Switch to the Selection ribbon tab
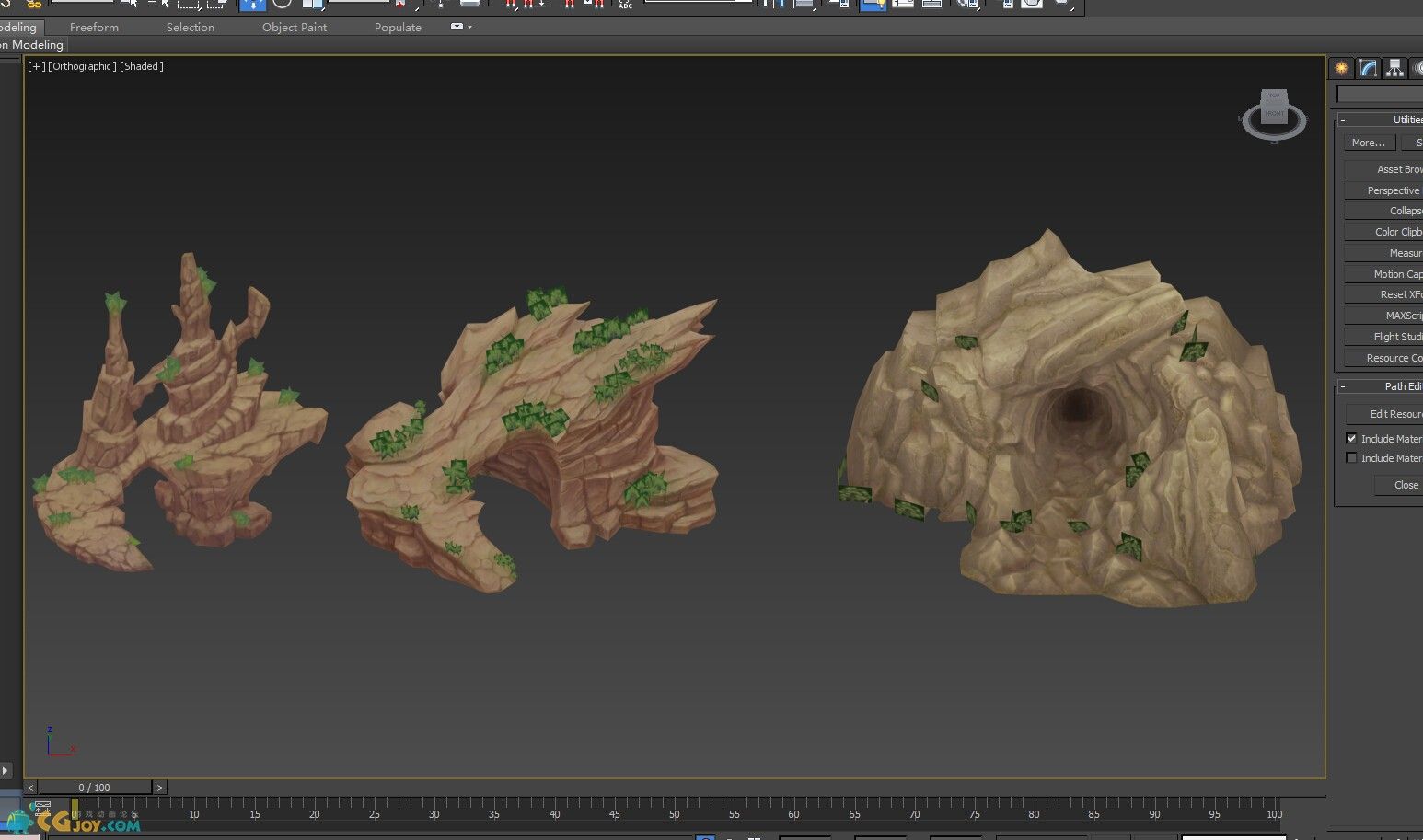This screenshot has height=840, width=1423. click(191, 28)
